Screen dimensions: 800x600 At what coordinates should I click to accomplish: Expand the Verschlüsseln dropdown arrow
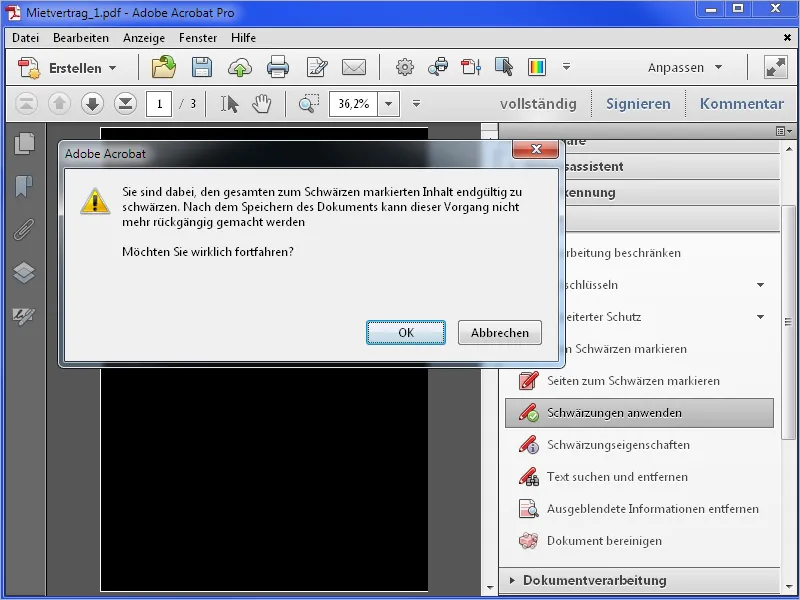click(x=760, y=285)
